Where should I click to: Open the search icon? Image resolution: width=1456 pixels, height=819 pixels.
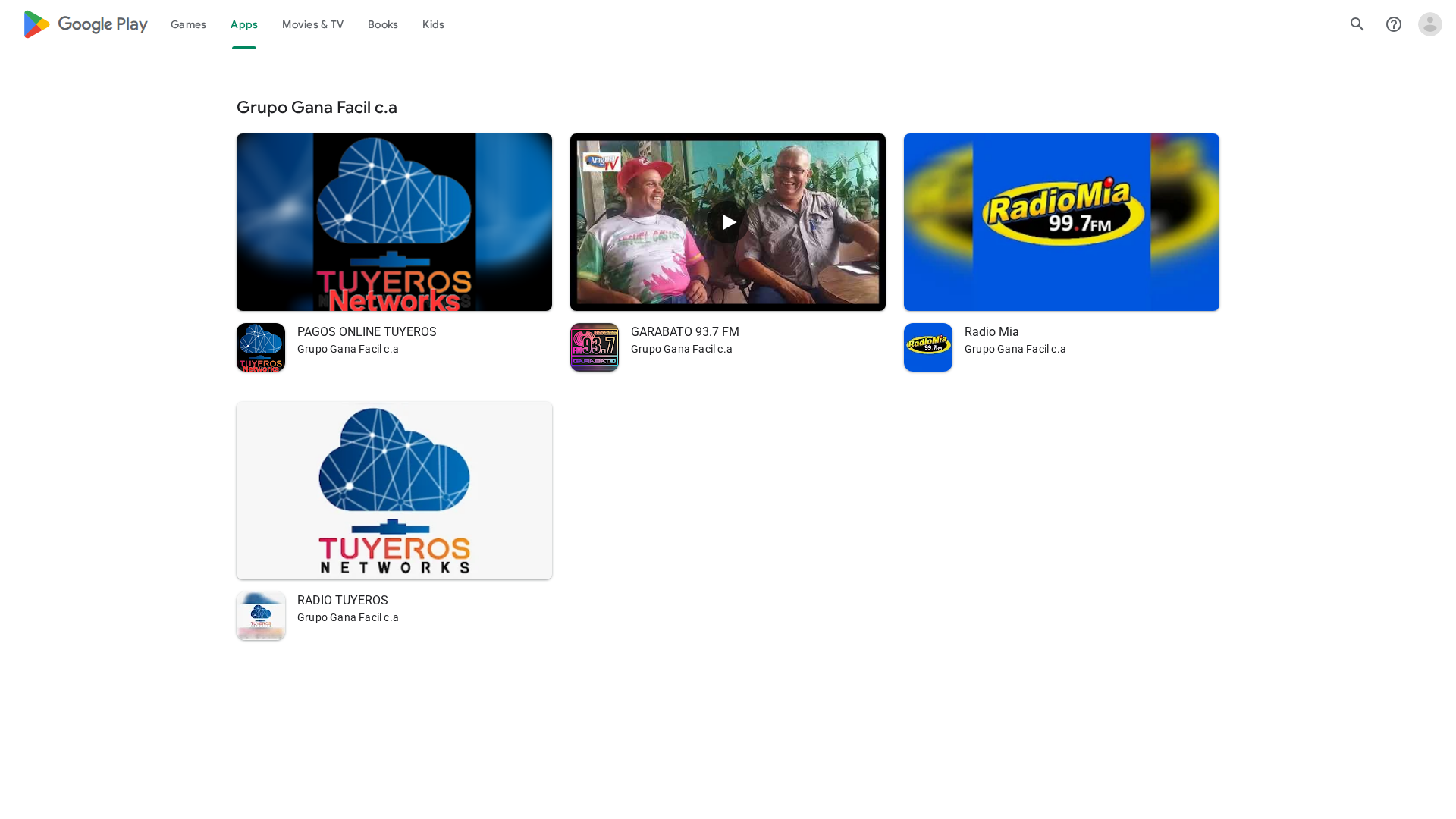click(x=1357, y=24)
